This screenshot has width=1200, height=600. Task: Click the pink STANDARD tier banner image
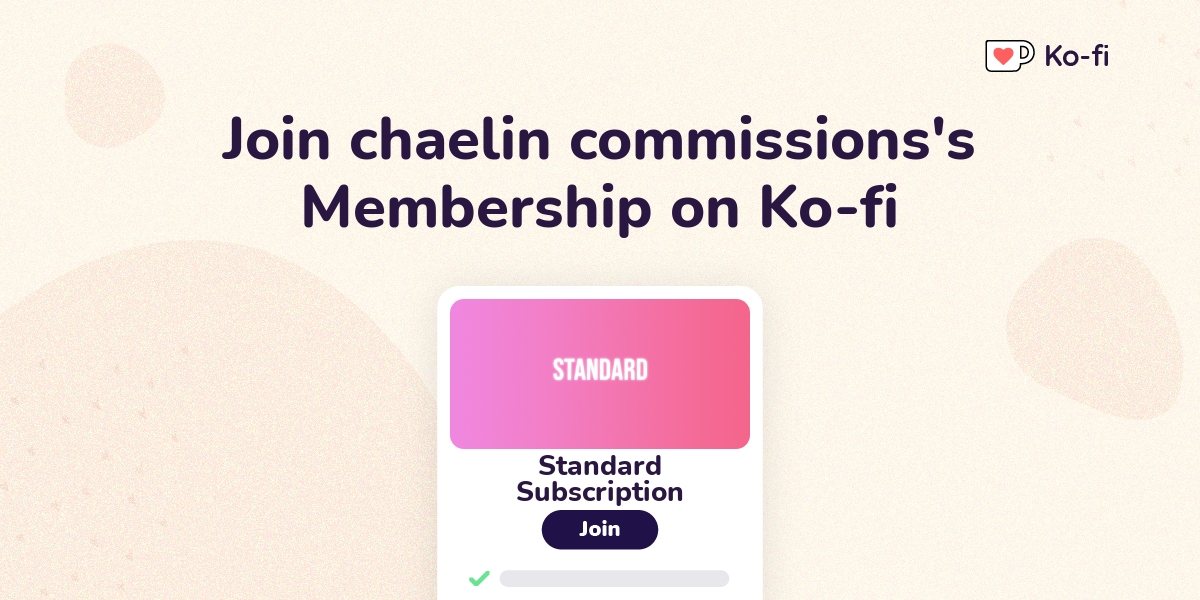(600, 374)
